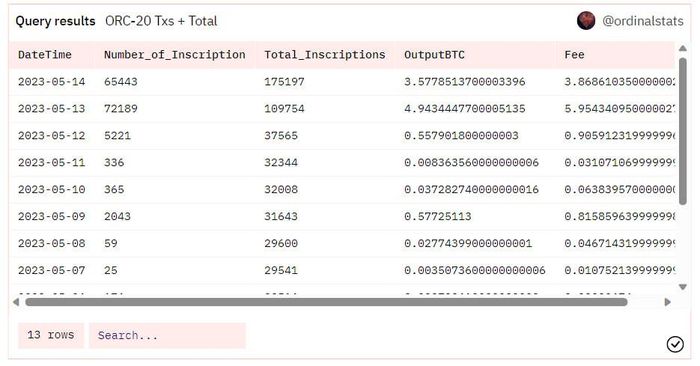Image resolution: width=700 pixels, height=366 pixels.
Task: Select the Fee cell in the 2023-05-14 row
Action: 620,82
